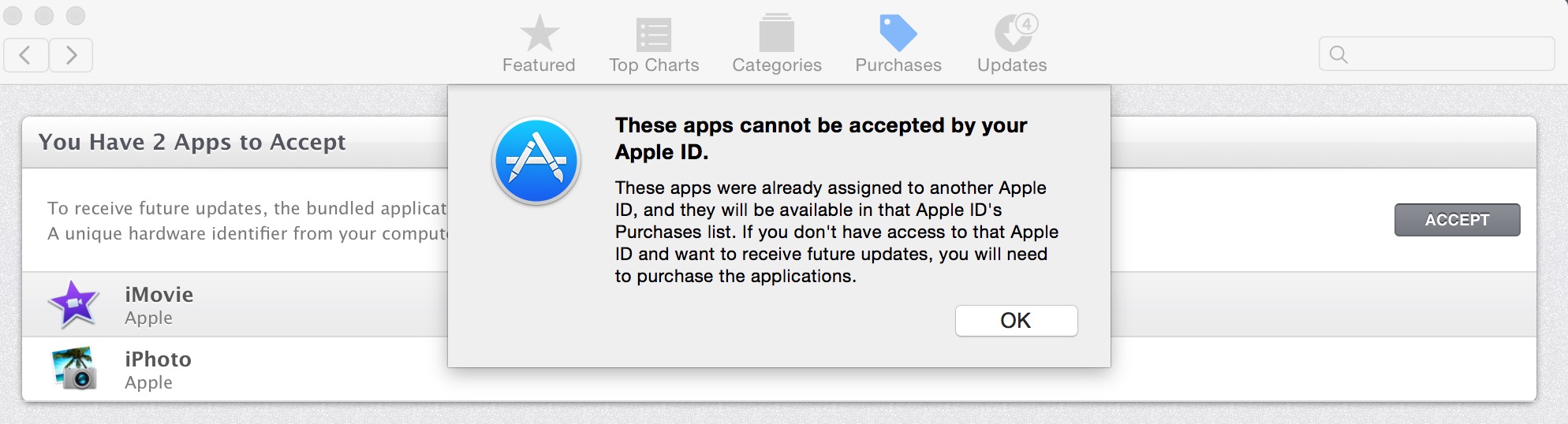Select the iPhoto app name
Screen dimensions: 1568x424
pos(158,359)
